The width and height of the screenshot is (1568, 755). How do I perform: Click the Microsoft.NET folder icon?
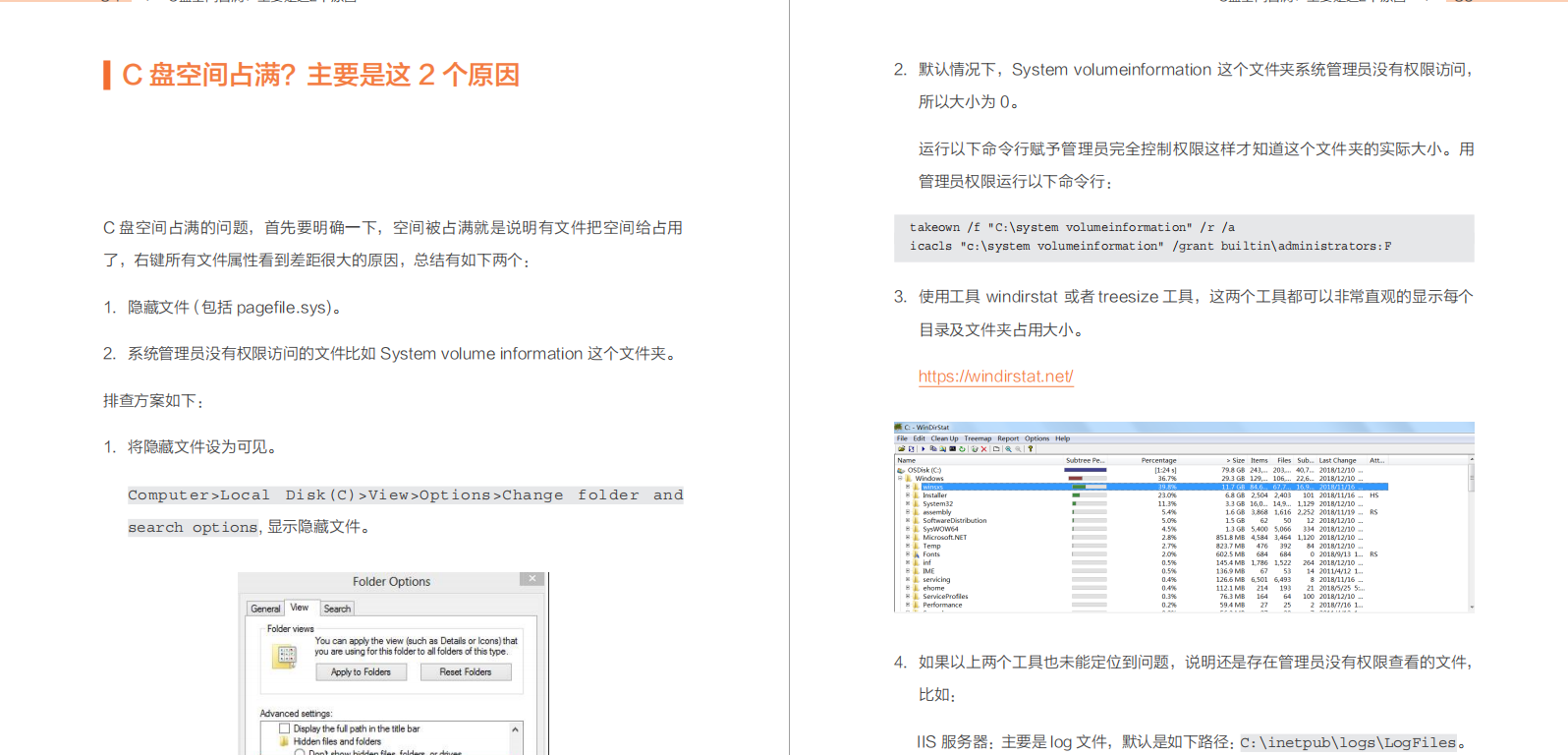pyautogui.click(x=916, y=538)
